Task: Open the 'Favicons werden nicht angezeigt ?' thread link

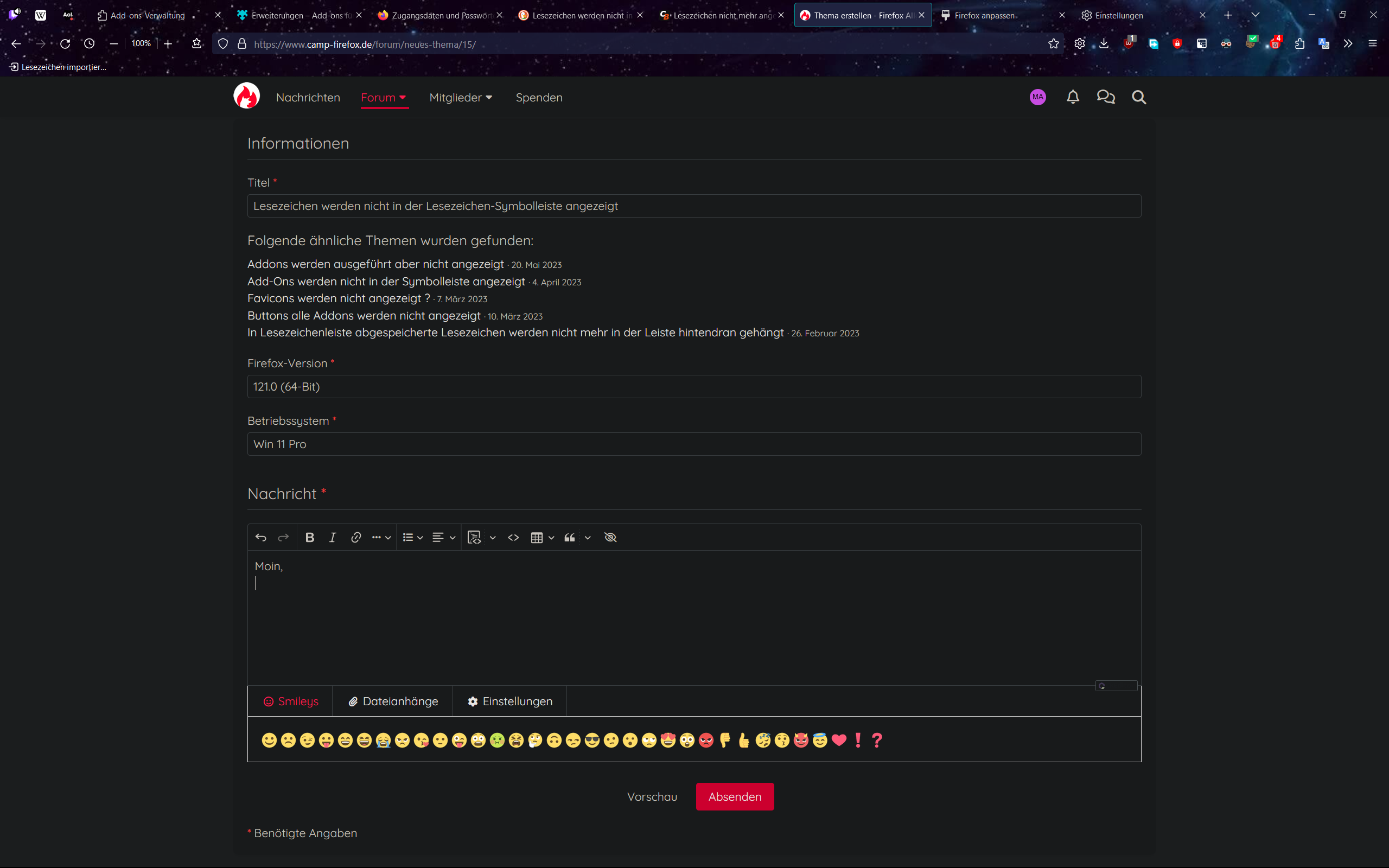Action: (x=338, y=298)
